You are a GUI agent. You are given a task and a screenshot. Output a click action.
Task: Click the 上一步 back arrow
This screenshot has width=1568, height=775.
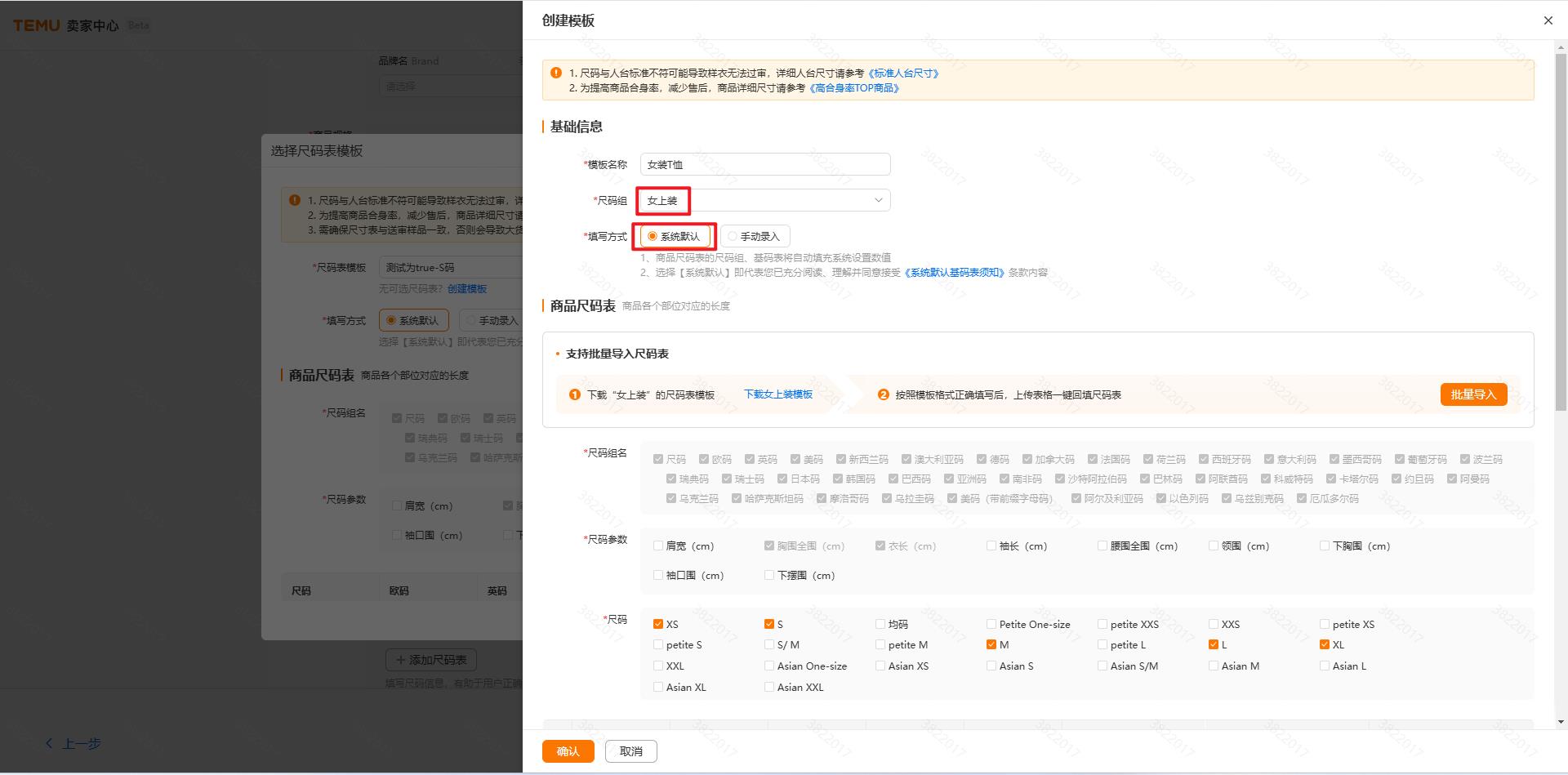point(50,743)
